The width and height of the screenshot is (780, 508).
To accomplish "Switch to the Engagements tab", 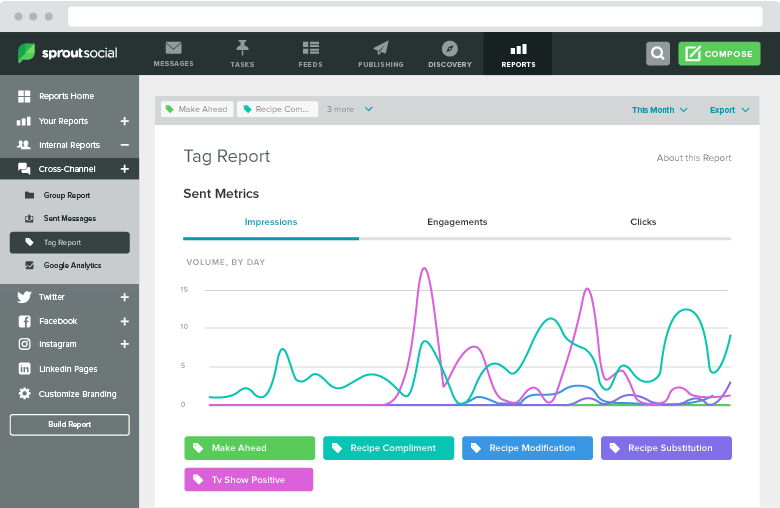I will [x=457, y=222].
